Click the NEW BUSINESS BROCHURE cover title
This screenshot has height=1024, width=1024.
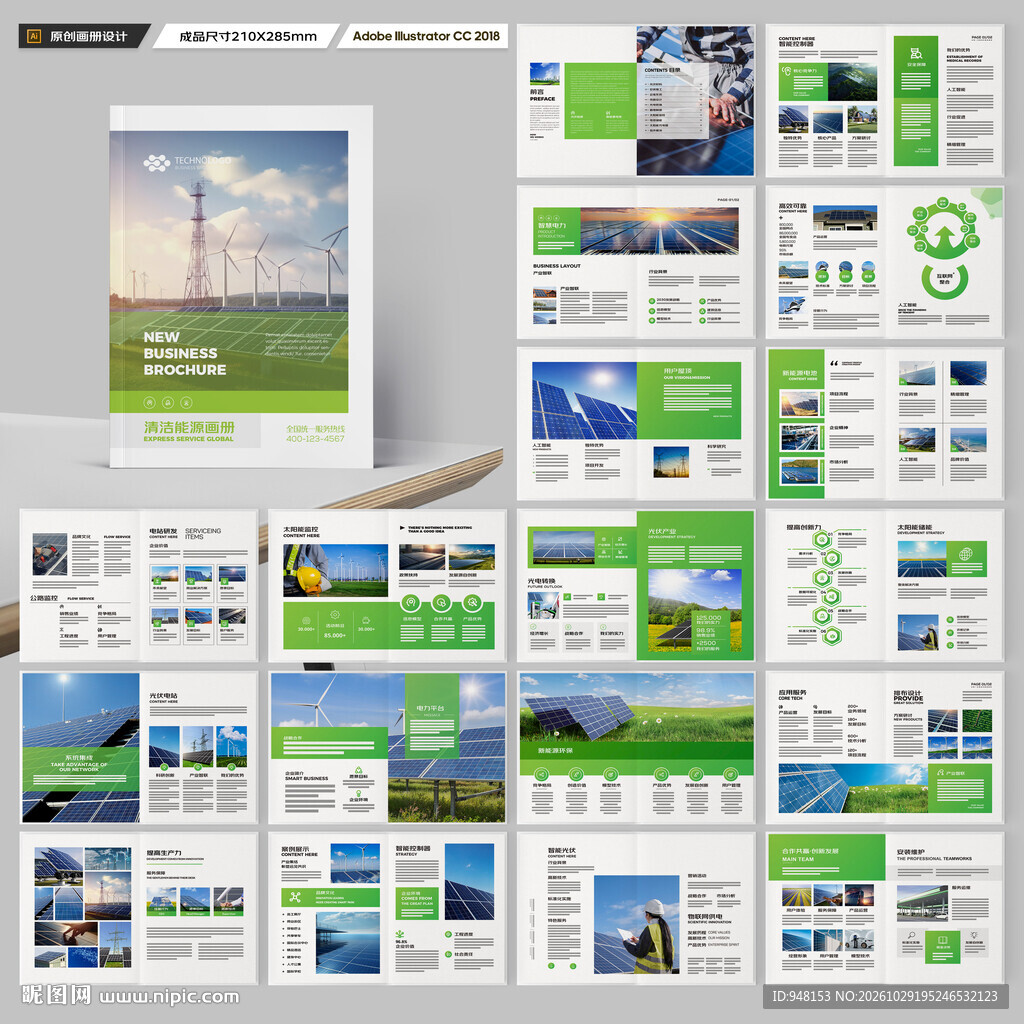pyautogui.click(x=185, y=353)
